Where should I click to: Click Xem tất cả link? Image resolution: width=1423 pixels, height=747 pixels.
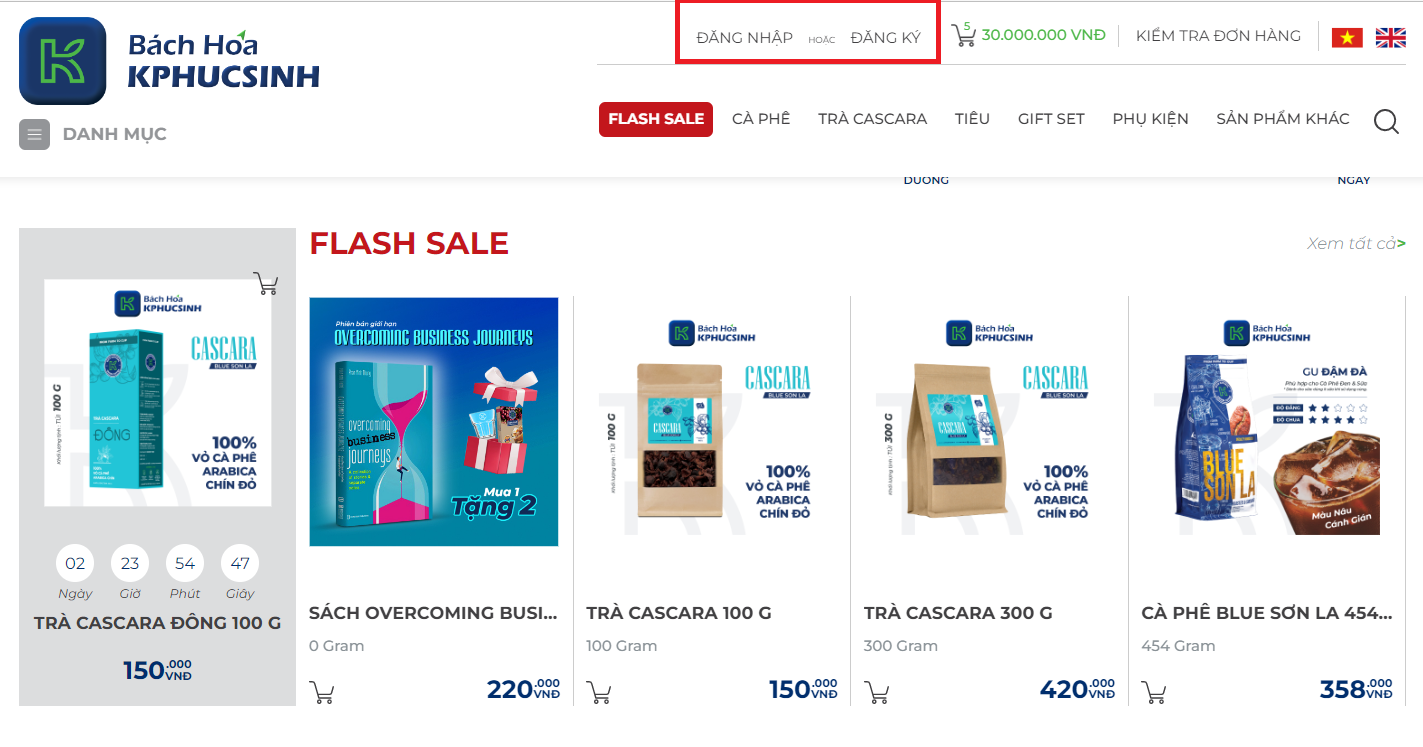1356,243
